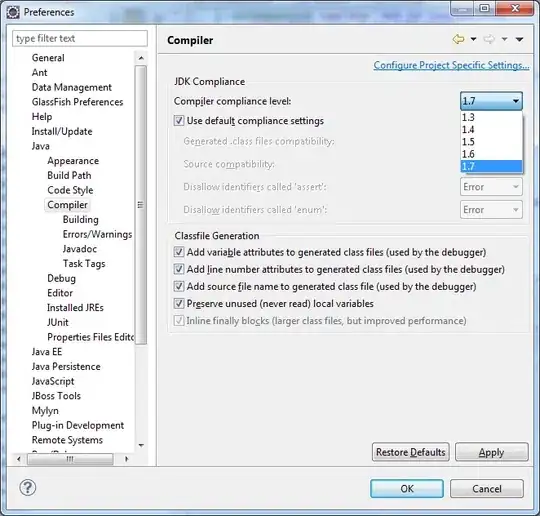Select Properties Files Editor tree item
Image resolution: width=540 pixels, height=516 pixels.
coord(90,337)
